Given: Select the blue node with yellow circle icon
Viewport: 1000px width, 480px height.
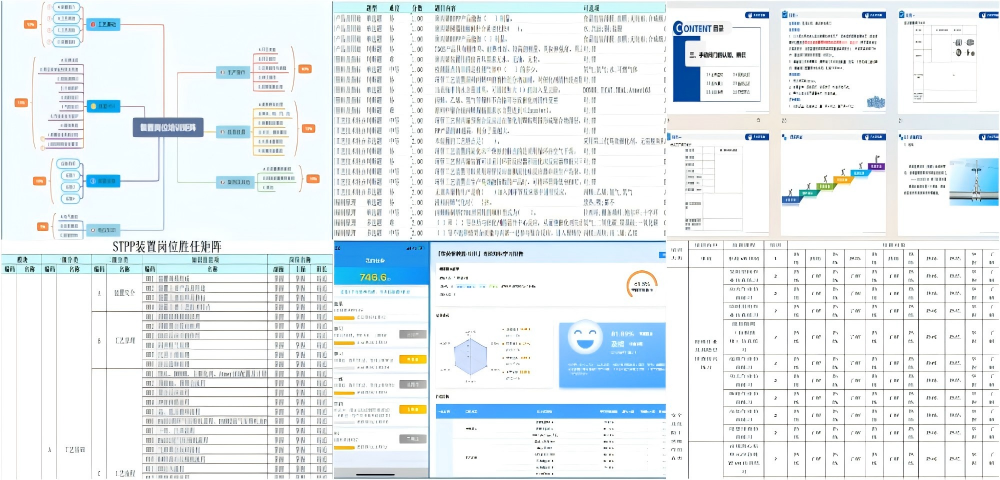Looking at the screenshot, I should click(104, 105).
